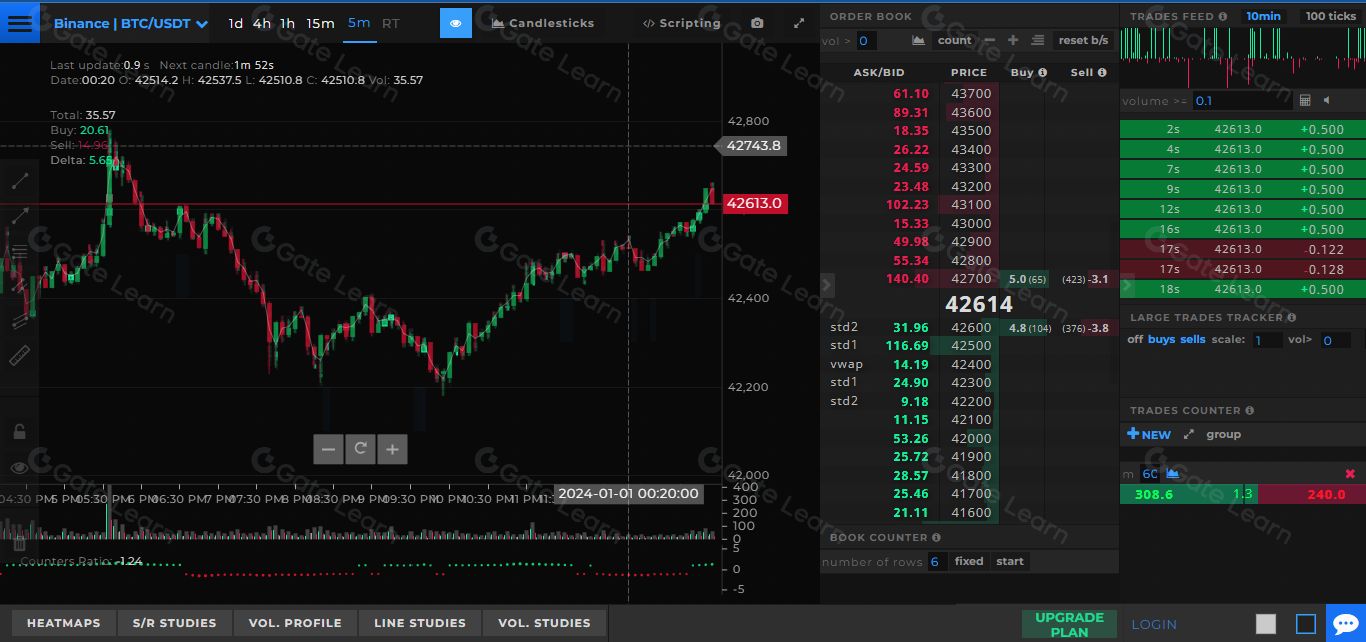The image size is (1366, 642).
Task: Switch to the 15m timeframe
Action: 320,23
